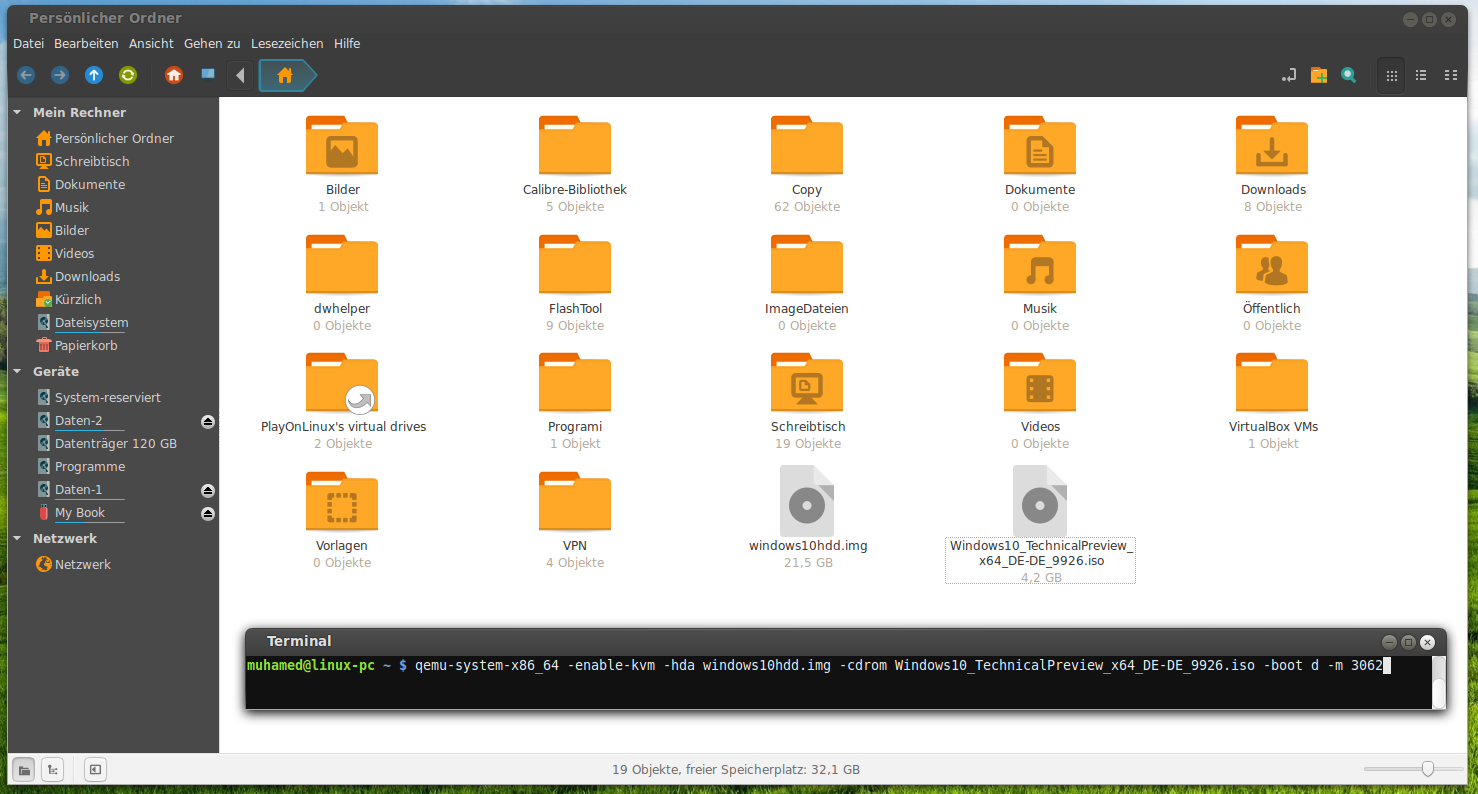The width and height of the screenshot is (1478, 794).
Task: Reload the current folder view
Action: [x=128, y=75]
